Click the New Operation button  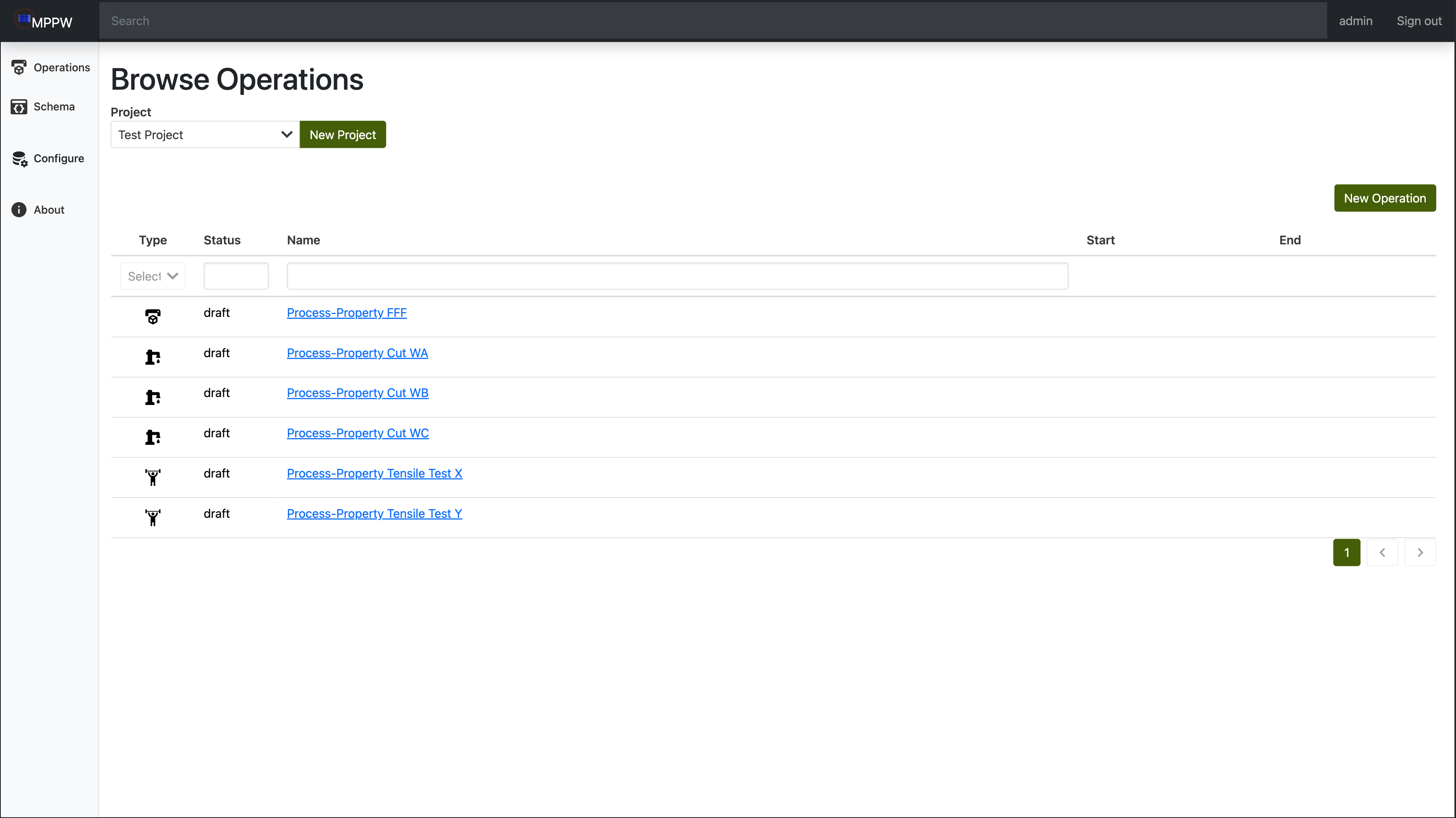(1385, 199)
